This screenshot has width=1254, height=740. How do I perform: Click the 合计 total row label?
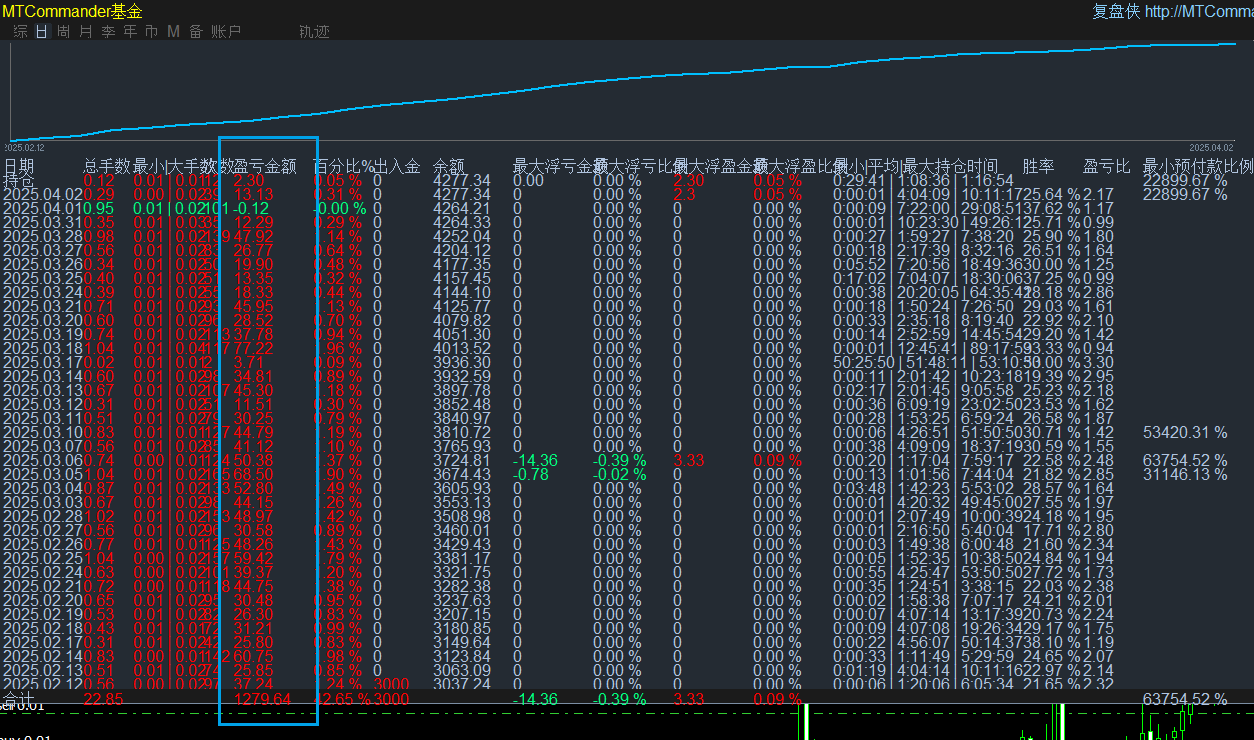click(x=18, y=699)
